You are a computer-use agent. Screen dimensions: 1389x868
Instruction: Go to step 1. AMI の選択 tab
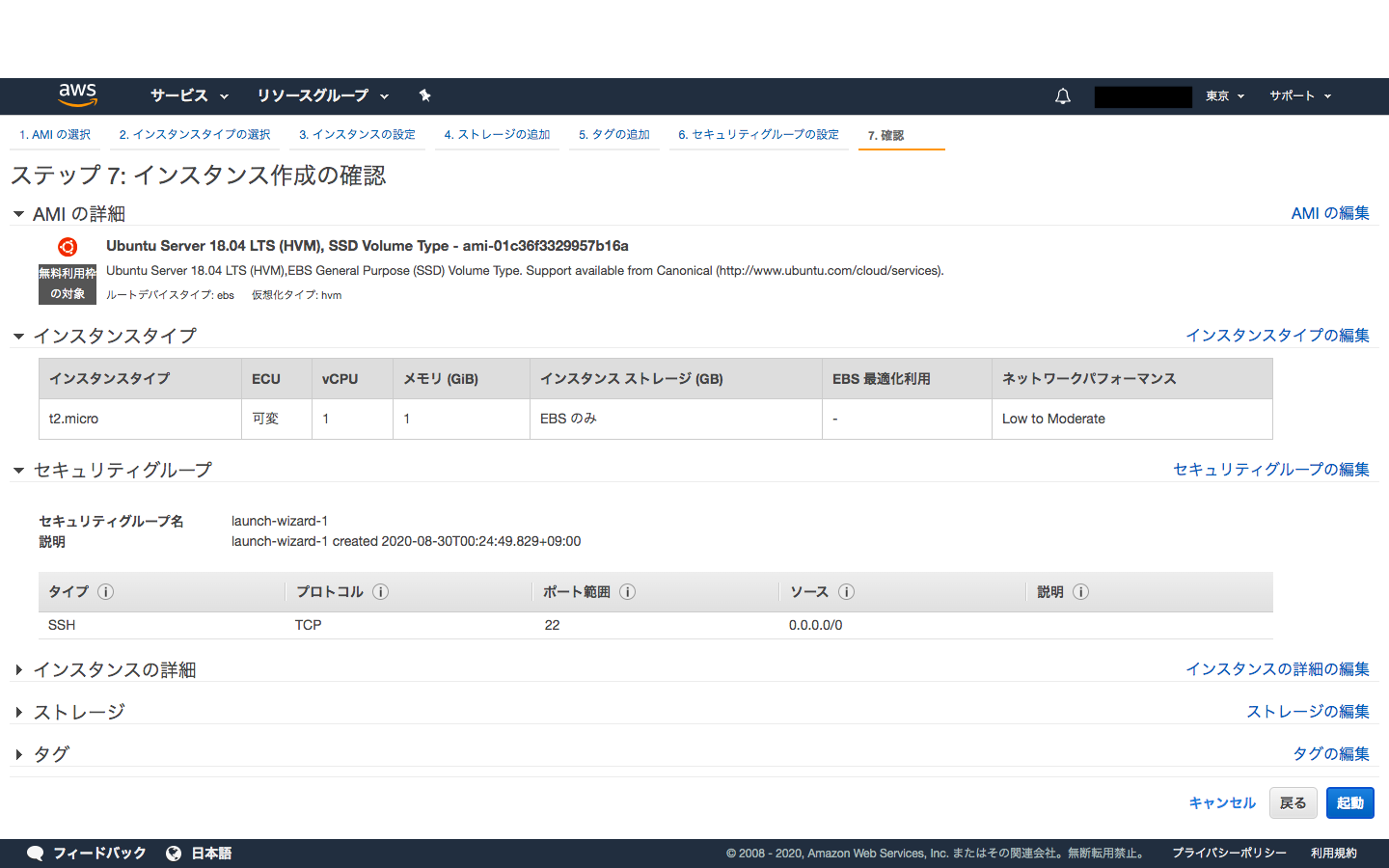coord(55,135)
